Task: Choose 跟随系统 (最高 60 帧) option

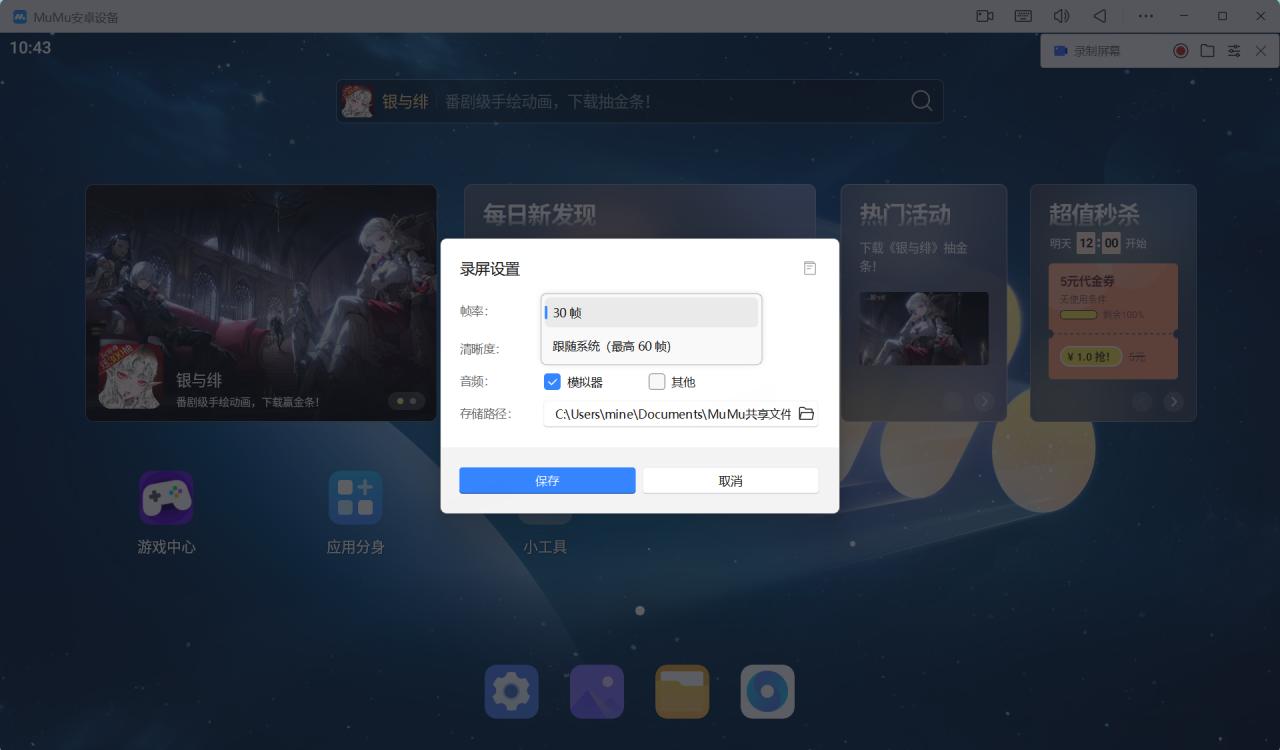Action: coord(651,346)
